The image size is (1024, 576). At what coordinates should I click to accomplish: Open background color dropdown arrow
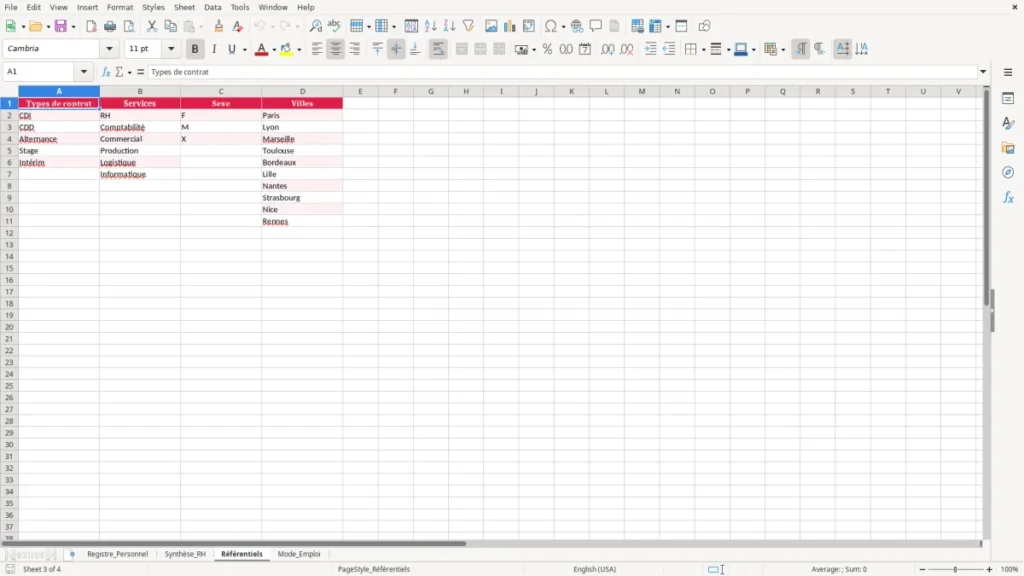(x=299, y=50)
